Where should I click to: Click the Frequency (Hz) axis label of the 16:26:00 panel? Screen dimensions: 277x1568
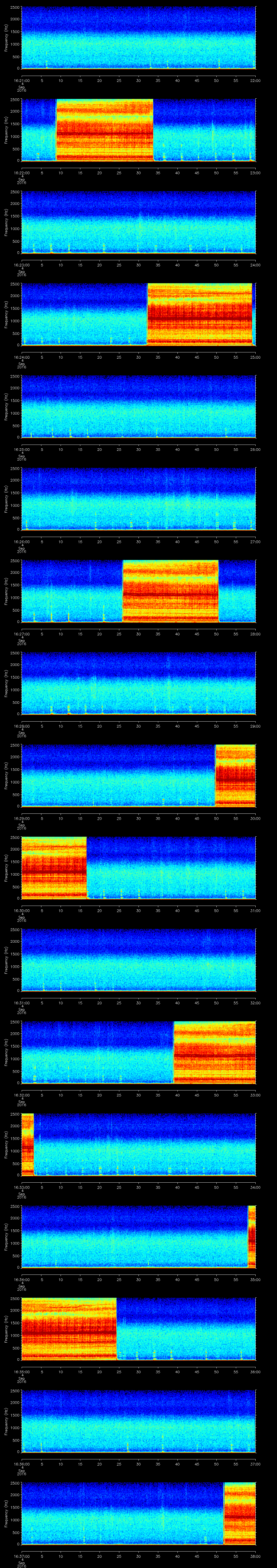coord(7,499)
